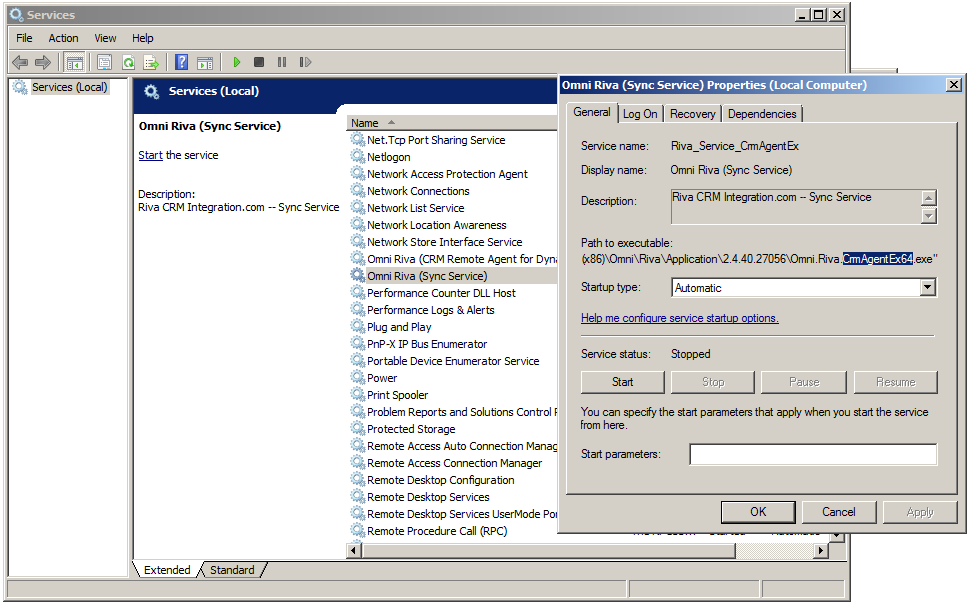Open the View menu
970x605 pixels.
tap(105, 38)
